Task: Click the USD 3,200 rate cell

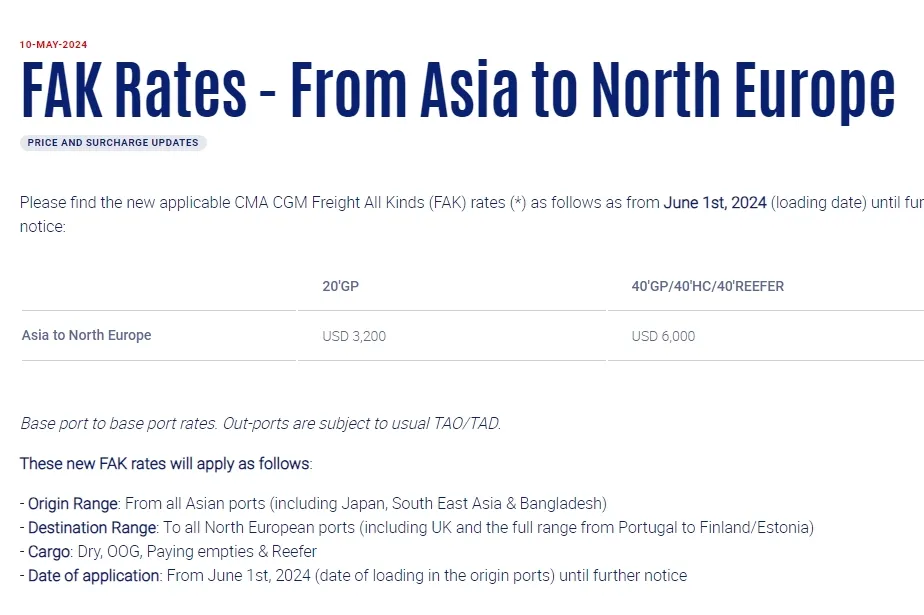Action: tap(354, 336)
